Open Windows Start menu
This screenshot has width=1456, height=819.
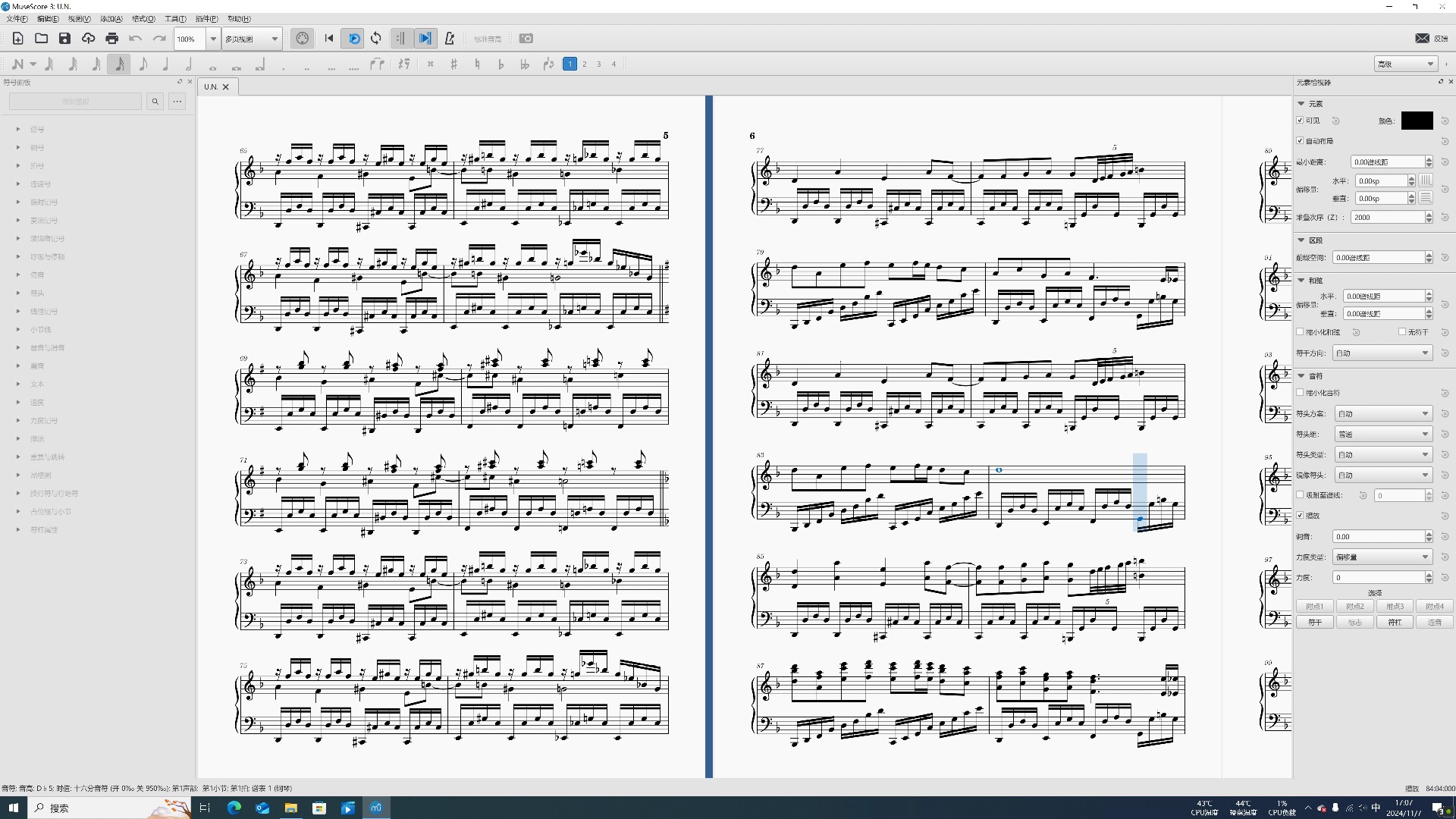(13, 808)
